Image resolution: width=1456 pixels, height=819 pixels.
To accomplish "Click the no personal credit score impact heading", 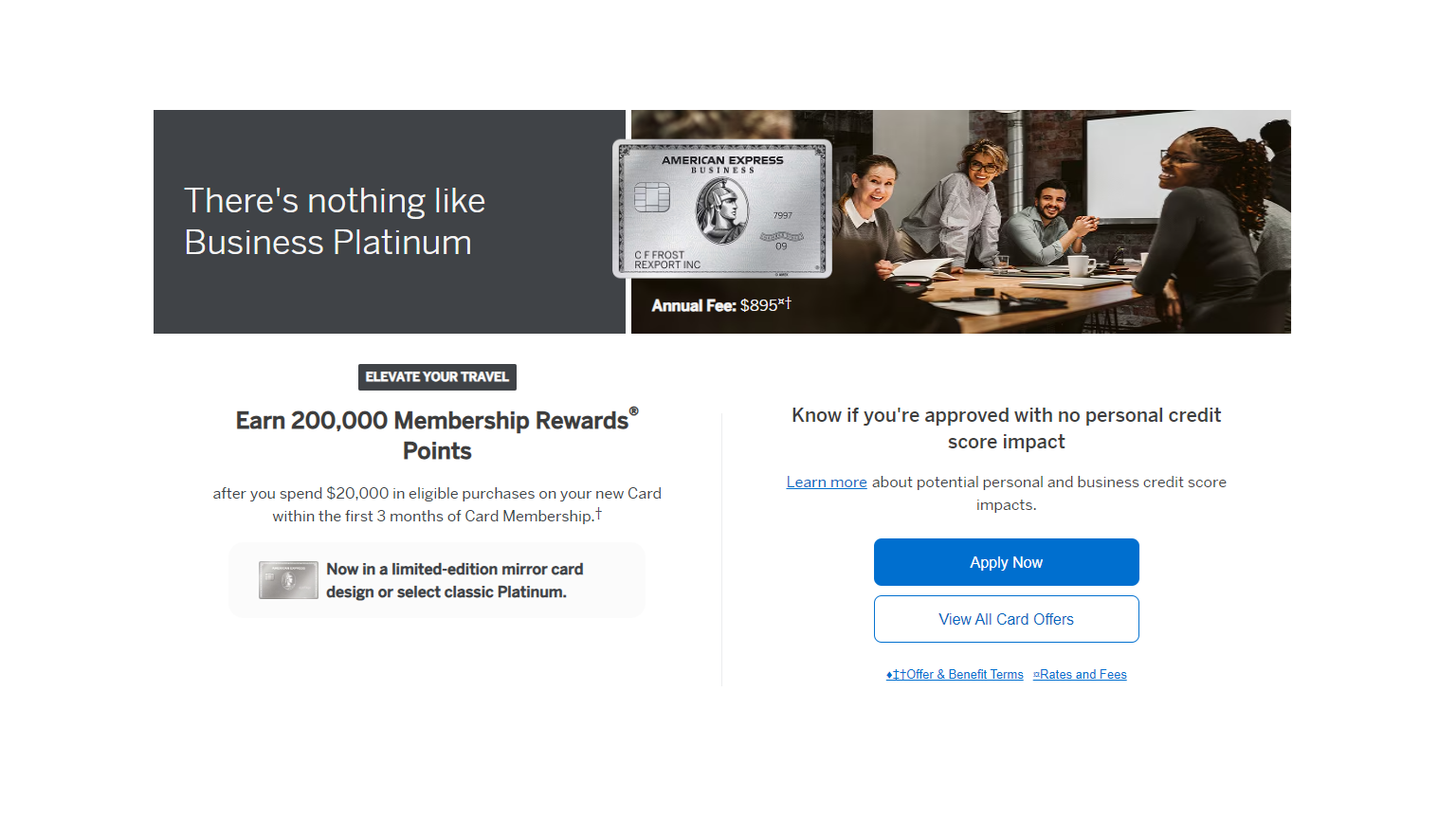I will click(x=1006, y=428).
